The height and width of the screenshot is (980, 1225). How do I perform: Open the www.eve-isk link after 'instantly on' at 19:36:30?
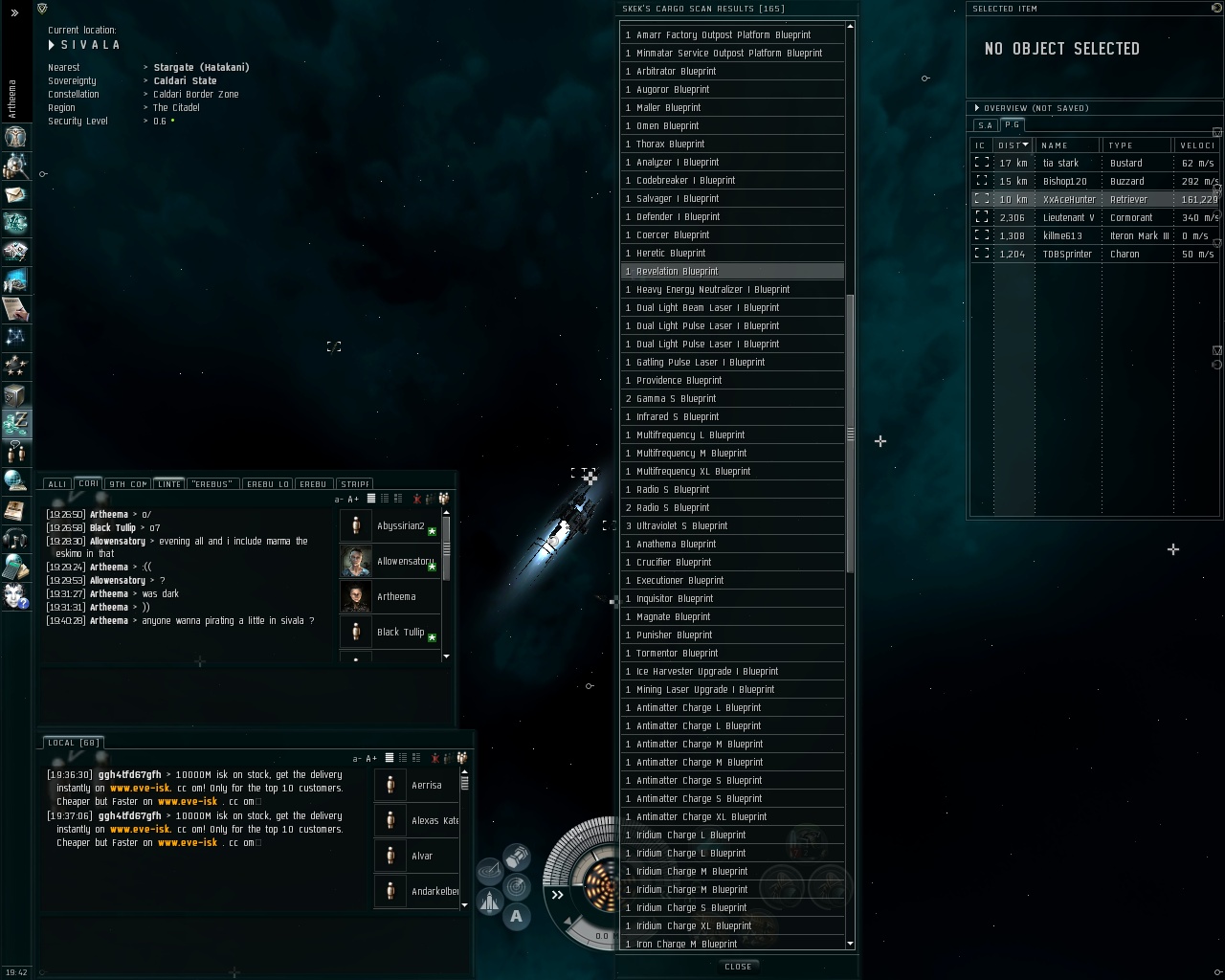pos(140,789)
